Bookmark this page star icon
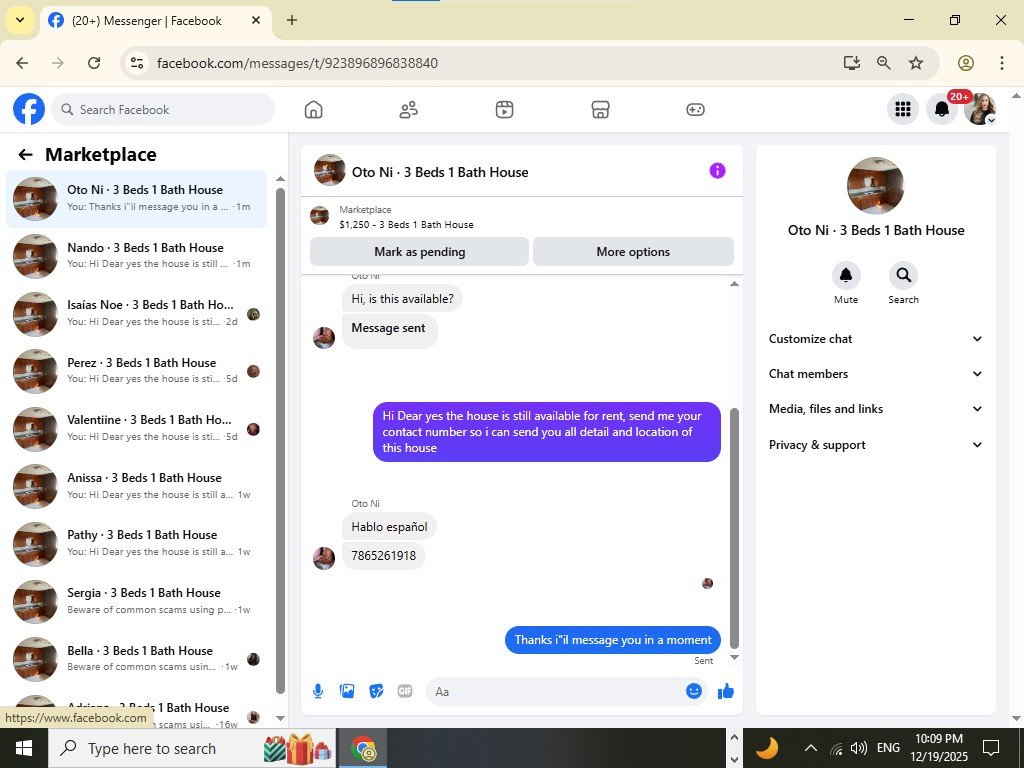Image resolution: width=1024 pixels, height=768 pixels. pyautogui.click(x=916, y=63)
